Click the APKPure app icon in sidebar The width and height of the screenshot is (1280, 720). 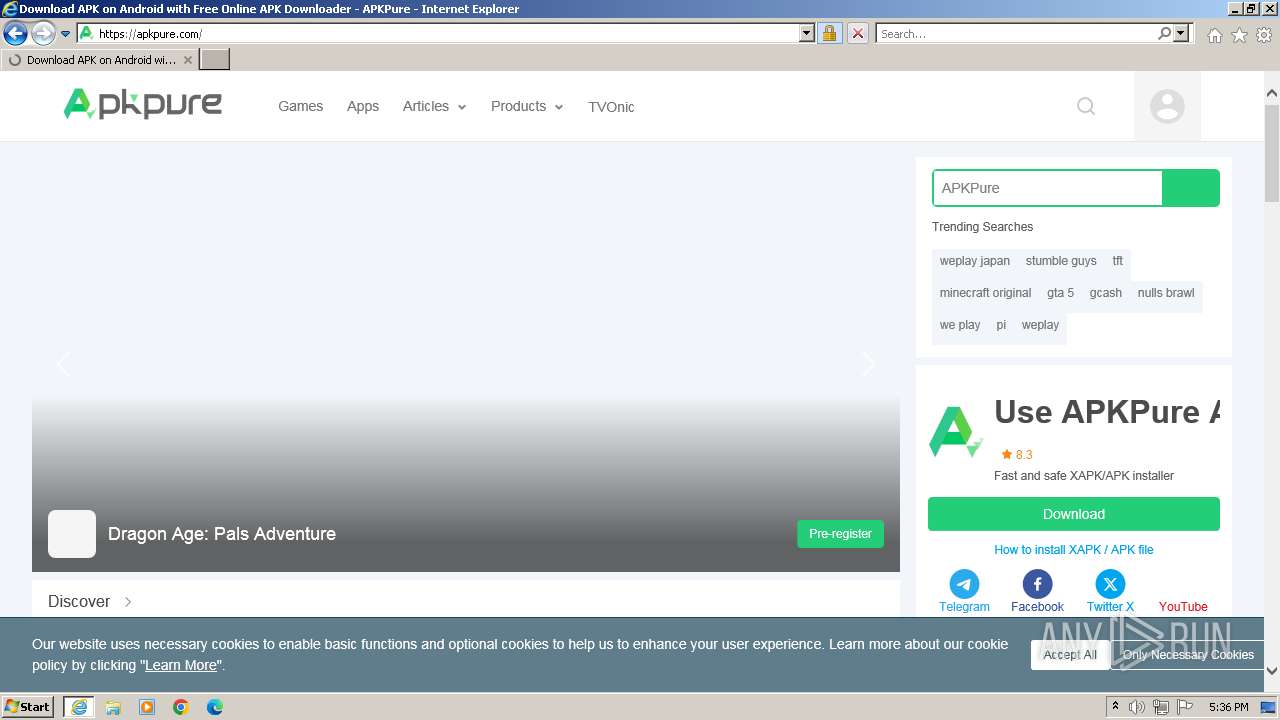coord(955,432)
